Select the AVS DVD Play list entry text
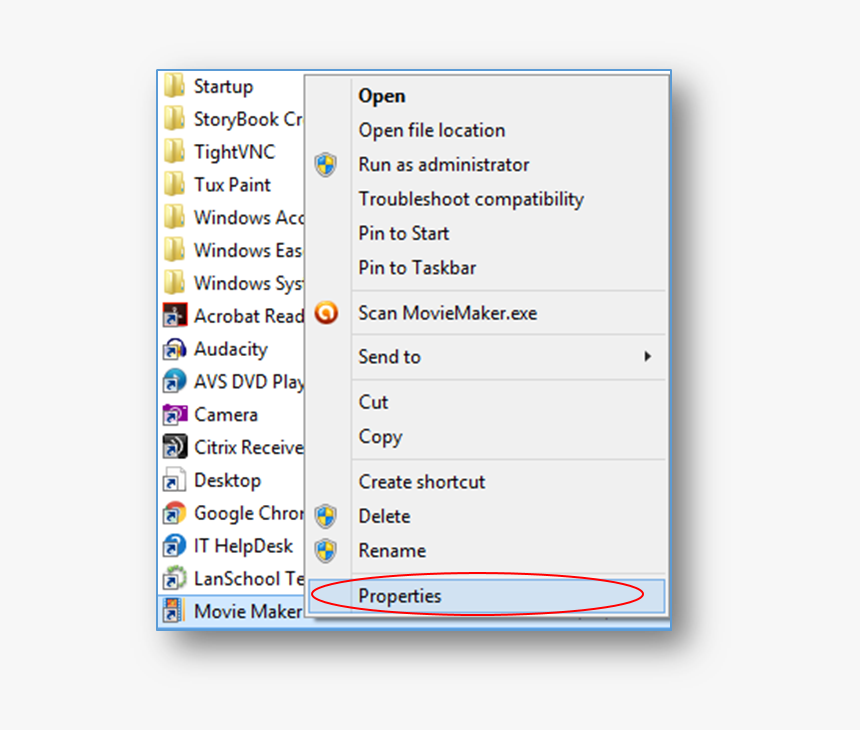Viewport: 860px width, 730px height. coord(248,382)
